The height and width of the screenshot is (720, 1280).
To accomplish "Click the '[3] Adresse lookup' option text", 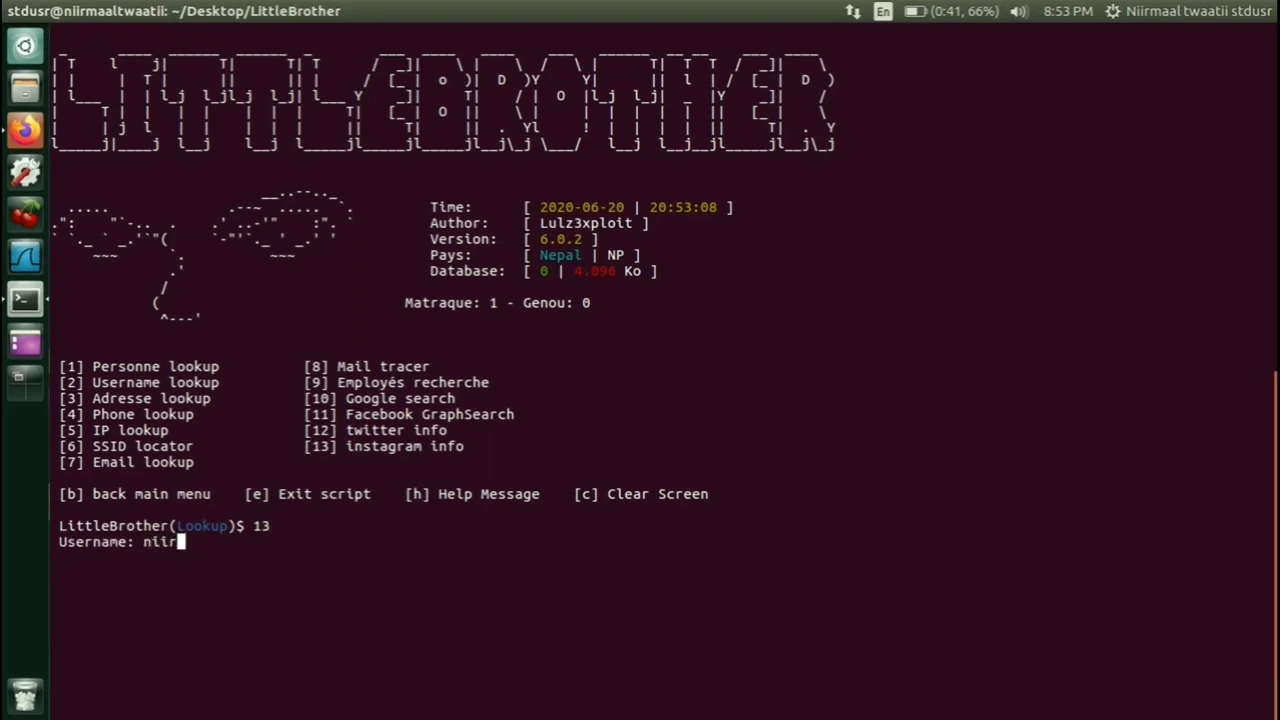I will pos(135,399).
